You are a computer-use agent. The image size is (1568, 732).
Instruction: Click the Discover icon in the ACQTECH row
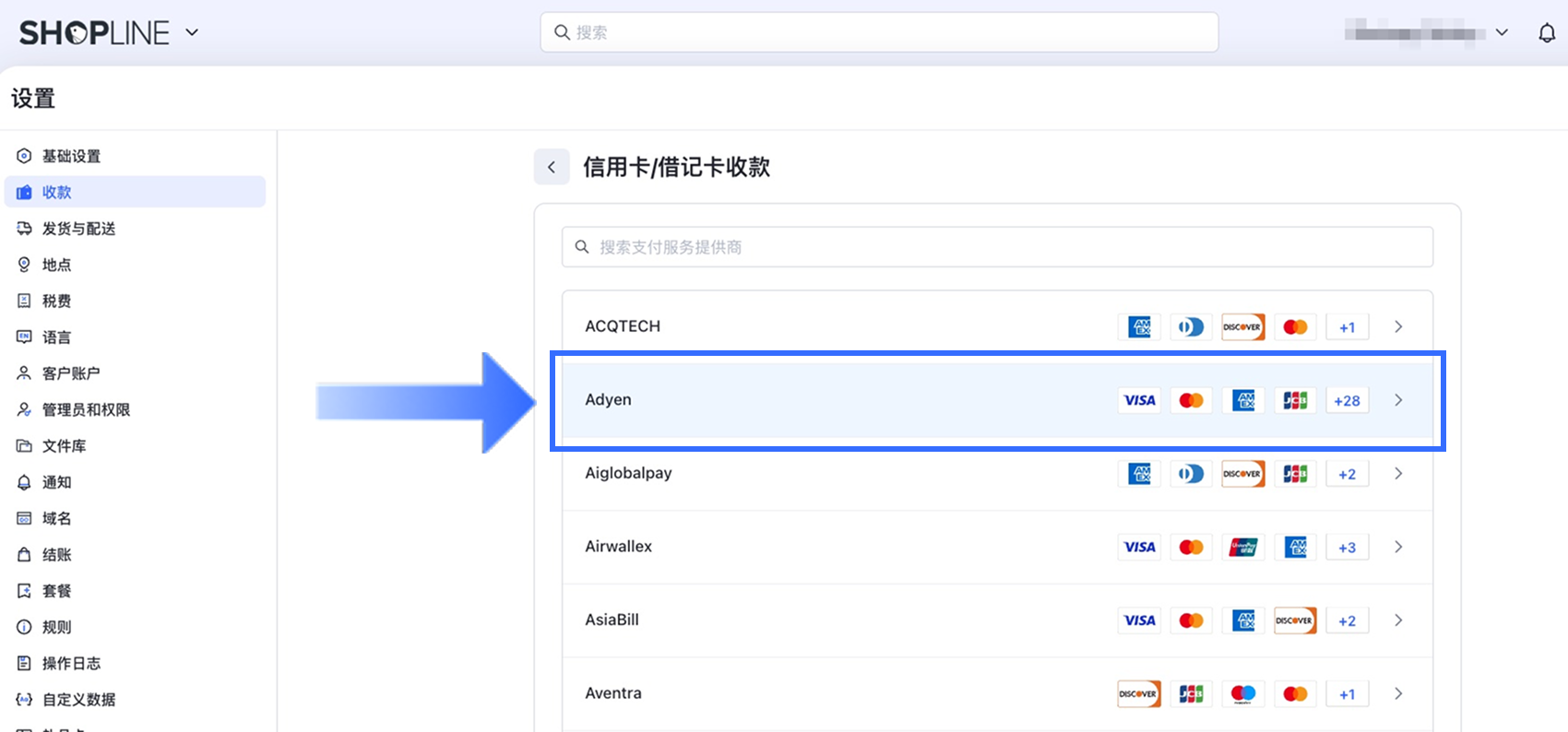(x=1243, y=326)
